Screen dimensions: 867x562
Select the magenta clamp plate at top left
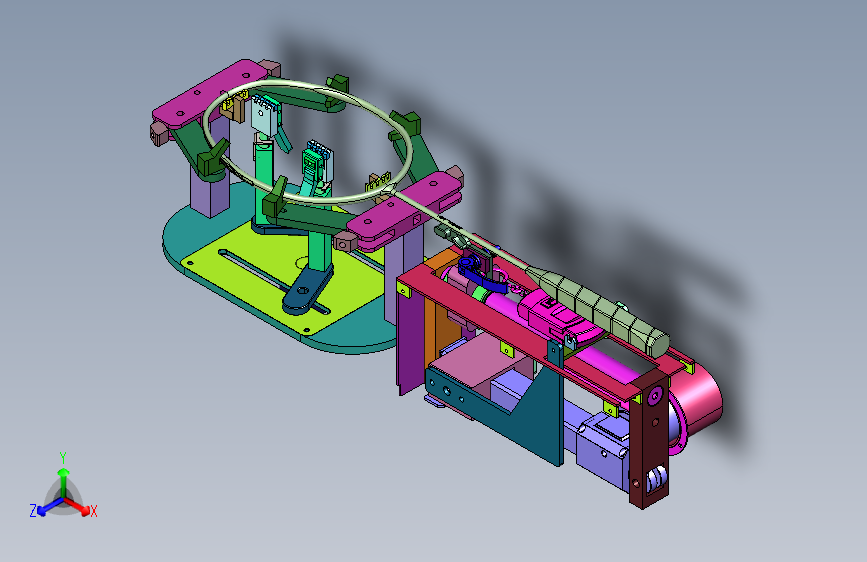point(210,92)
